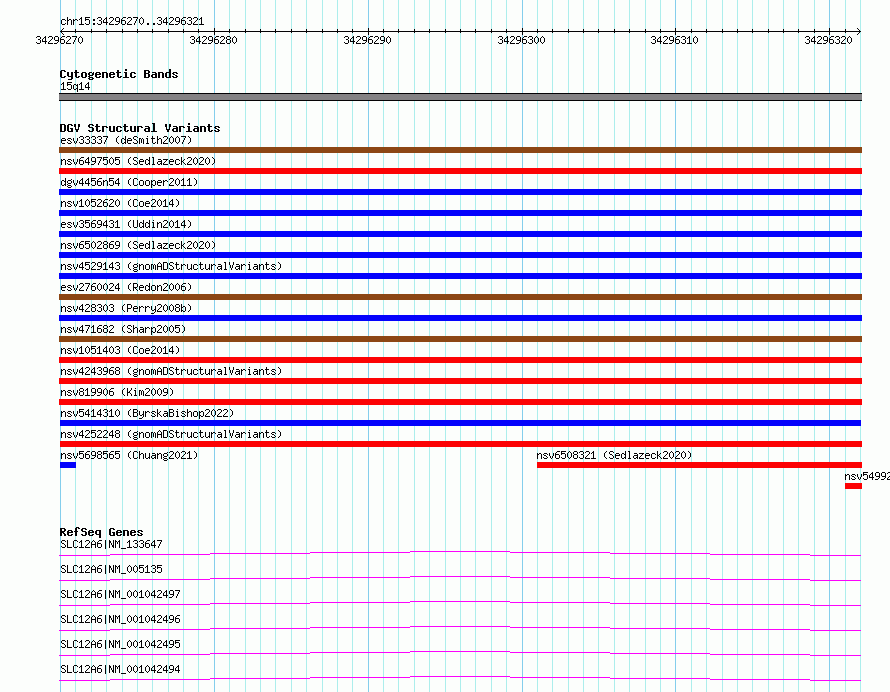Click ruler position 34296270
The height and width of the screenshot is (692, 890).
pos(60,40)
